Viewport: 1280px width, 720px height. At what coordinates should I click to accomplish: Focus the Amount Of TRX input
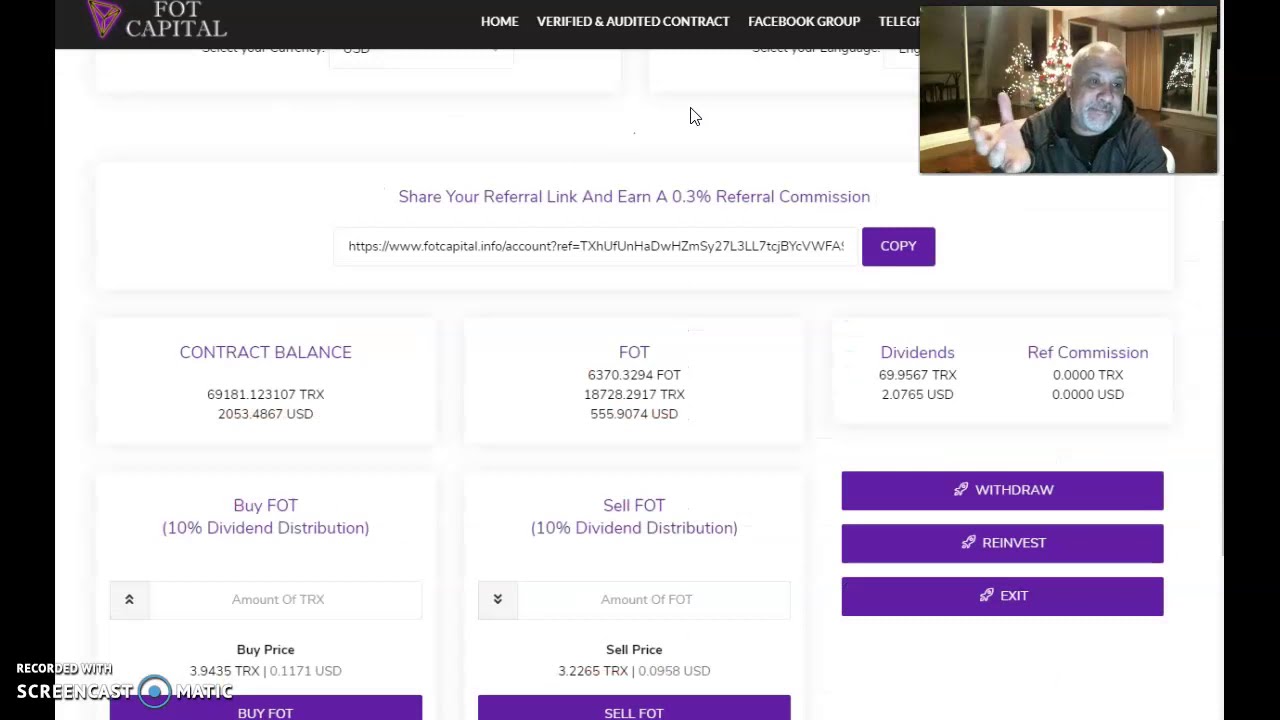pyautogui.click(x=285, y=599)
